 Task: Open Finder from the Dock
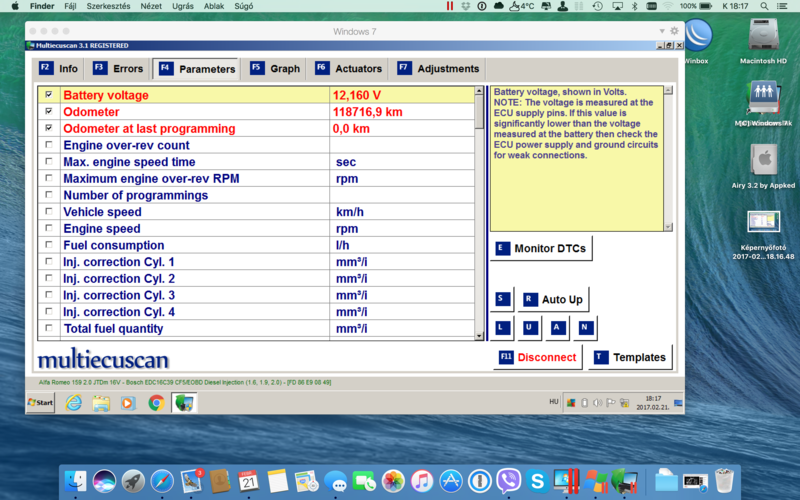[76, 481]
